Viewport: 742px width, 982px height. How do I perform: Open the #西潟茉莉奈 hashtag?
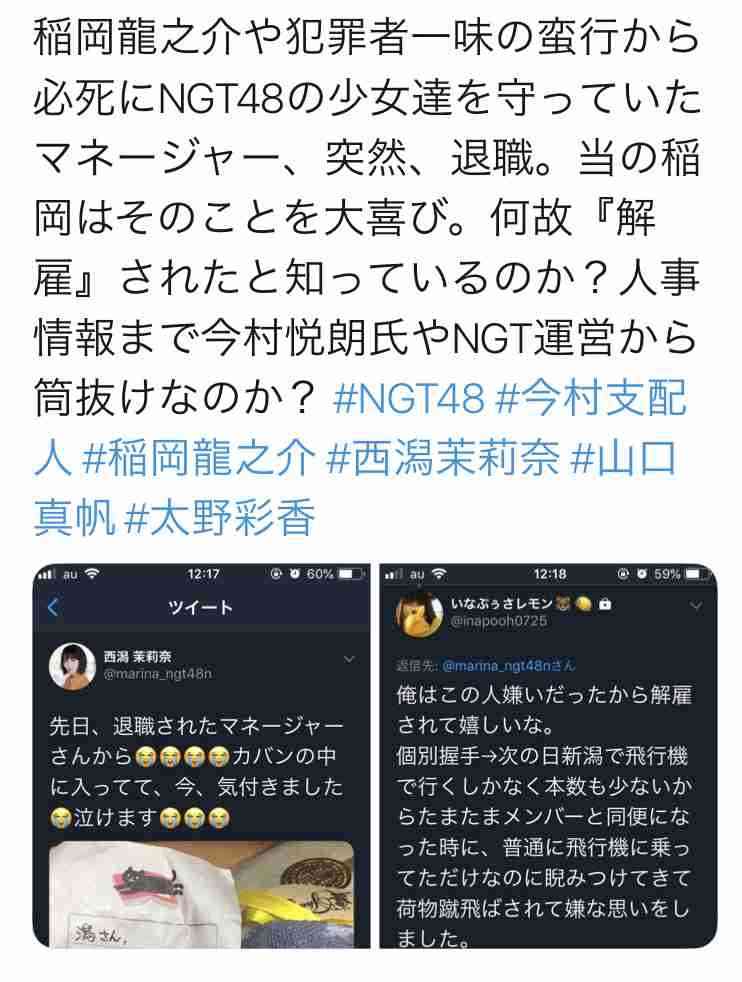pos(443,459)
